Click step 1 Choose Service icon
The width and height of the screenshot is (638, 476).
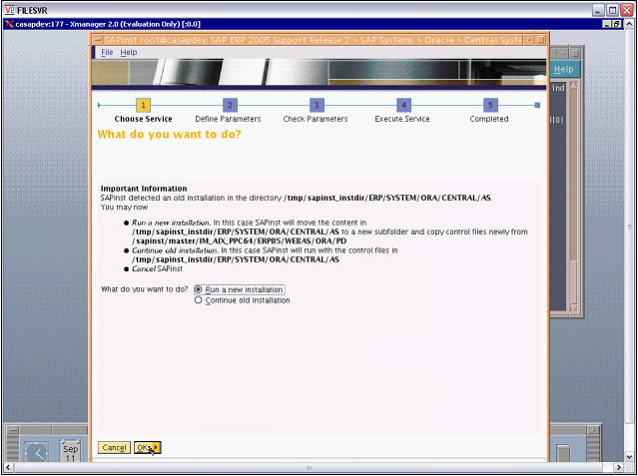pyautogui.click(x=143, y=105)
